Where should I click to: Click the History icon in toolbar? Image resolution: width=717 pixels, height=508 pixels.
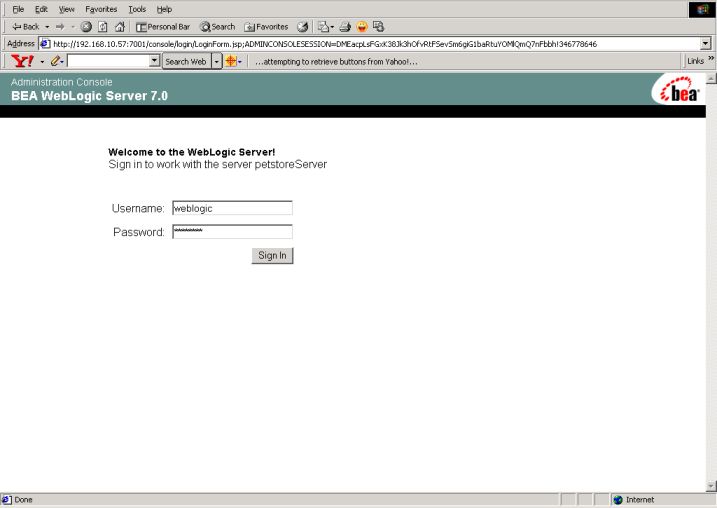(x=302, y=27)
